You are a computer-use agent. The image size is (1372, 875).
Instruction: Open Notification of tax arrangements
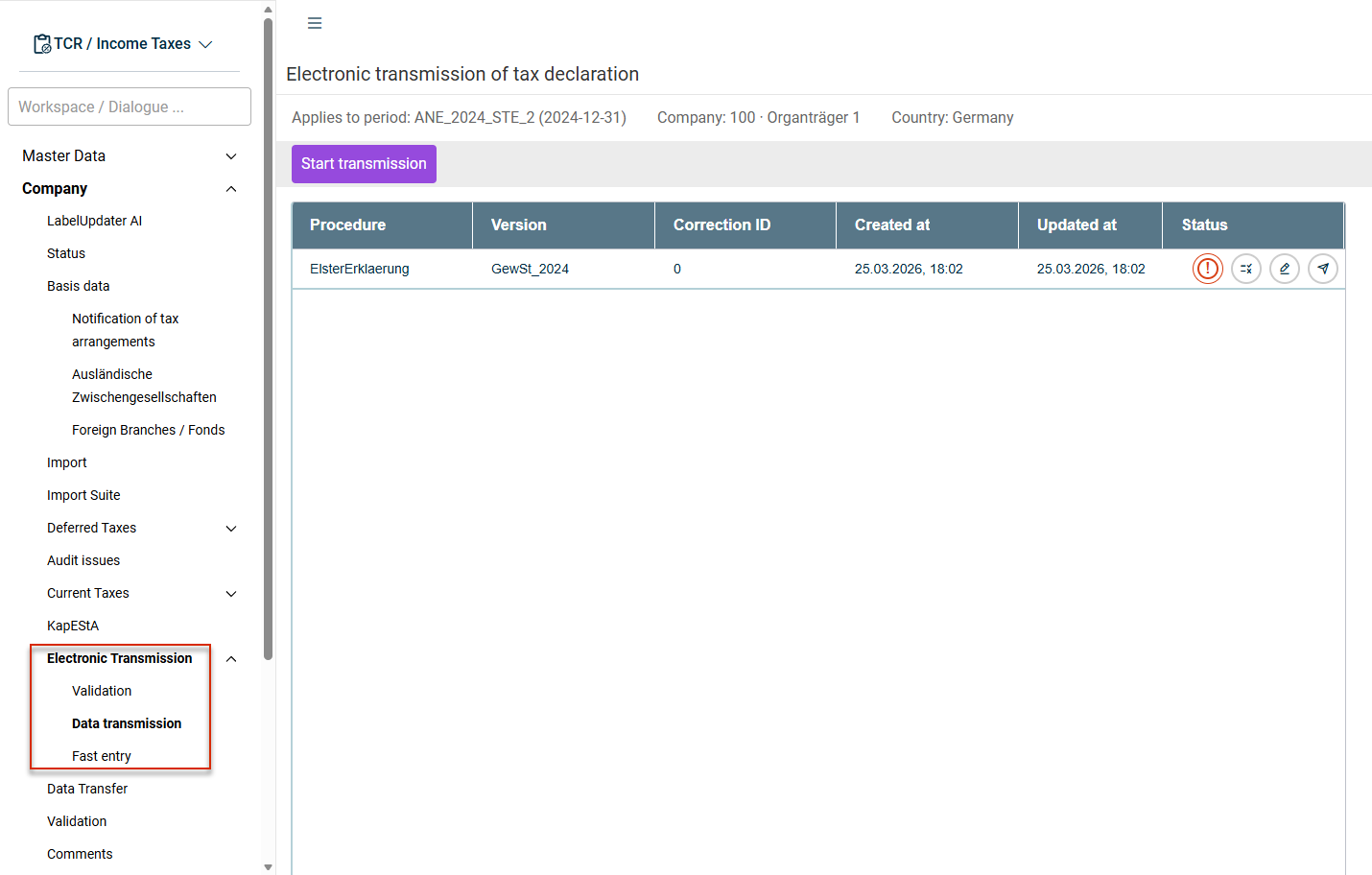[126, 330]
